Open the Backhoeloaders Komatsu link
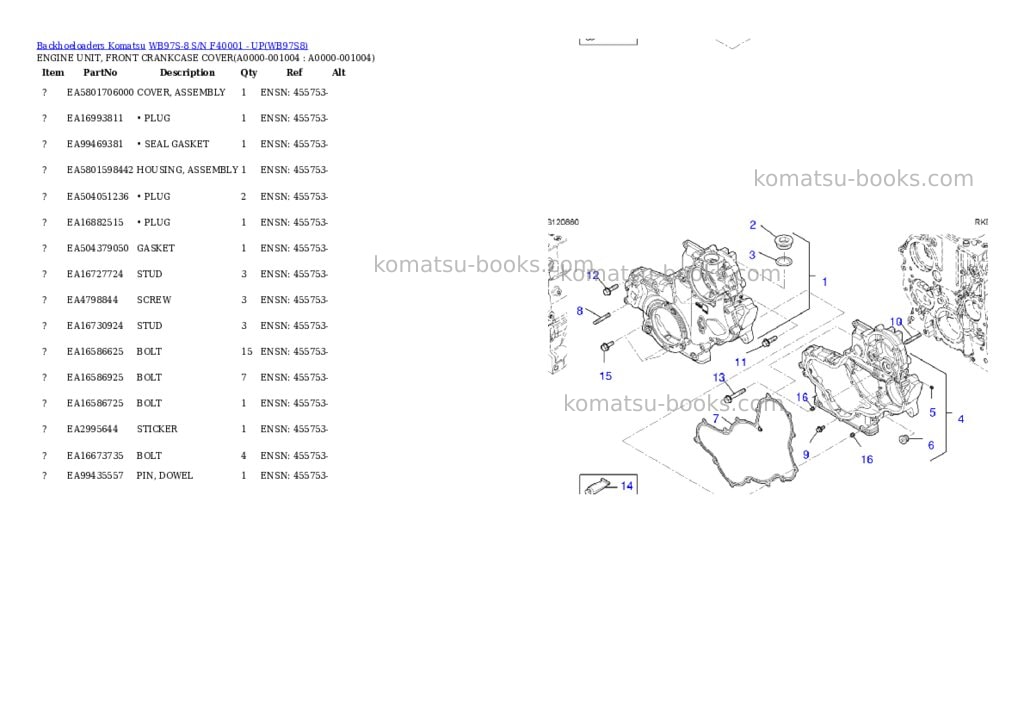The width and height of the screenshot is (1024, 725). pyautogui.click(x=91, y=46)
